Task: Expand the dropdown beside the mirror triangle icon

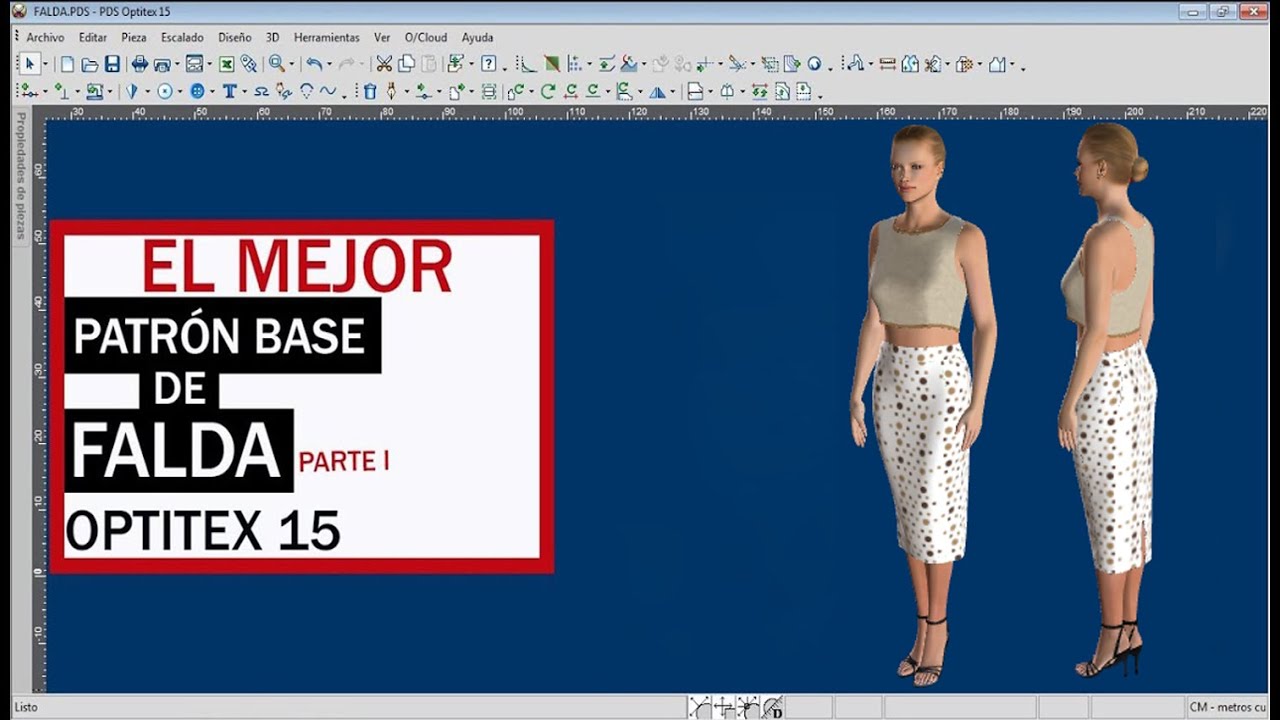Action: tap(673, 92)
